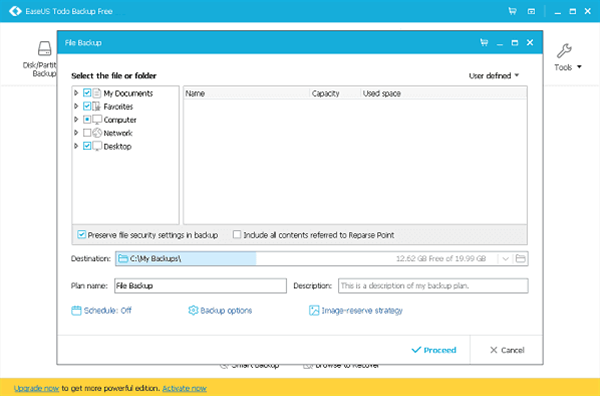This screenshot has height=396, width=600.
Task: Open the destination path dropdown arrow
Action: (x=505, y=259)
